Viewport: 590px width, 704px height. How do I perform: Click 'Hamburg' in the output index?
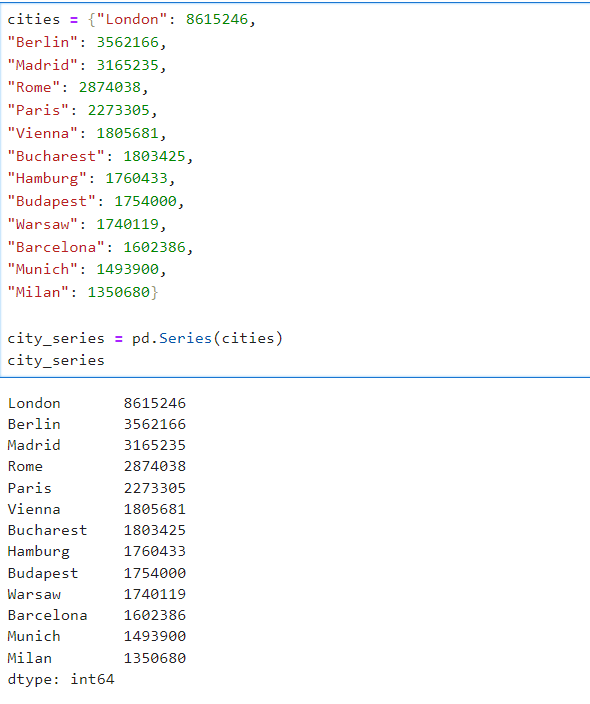click(39, 552)
